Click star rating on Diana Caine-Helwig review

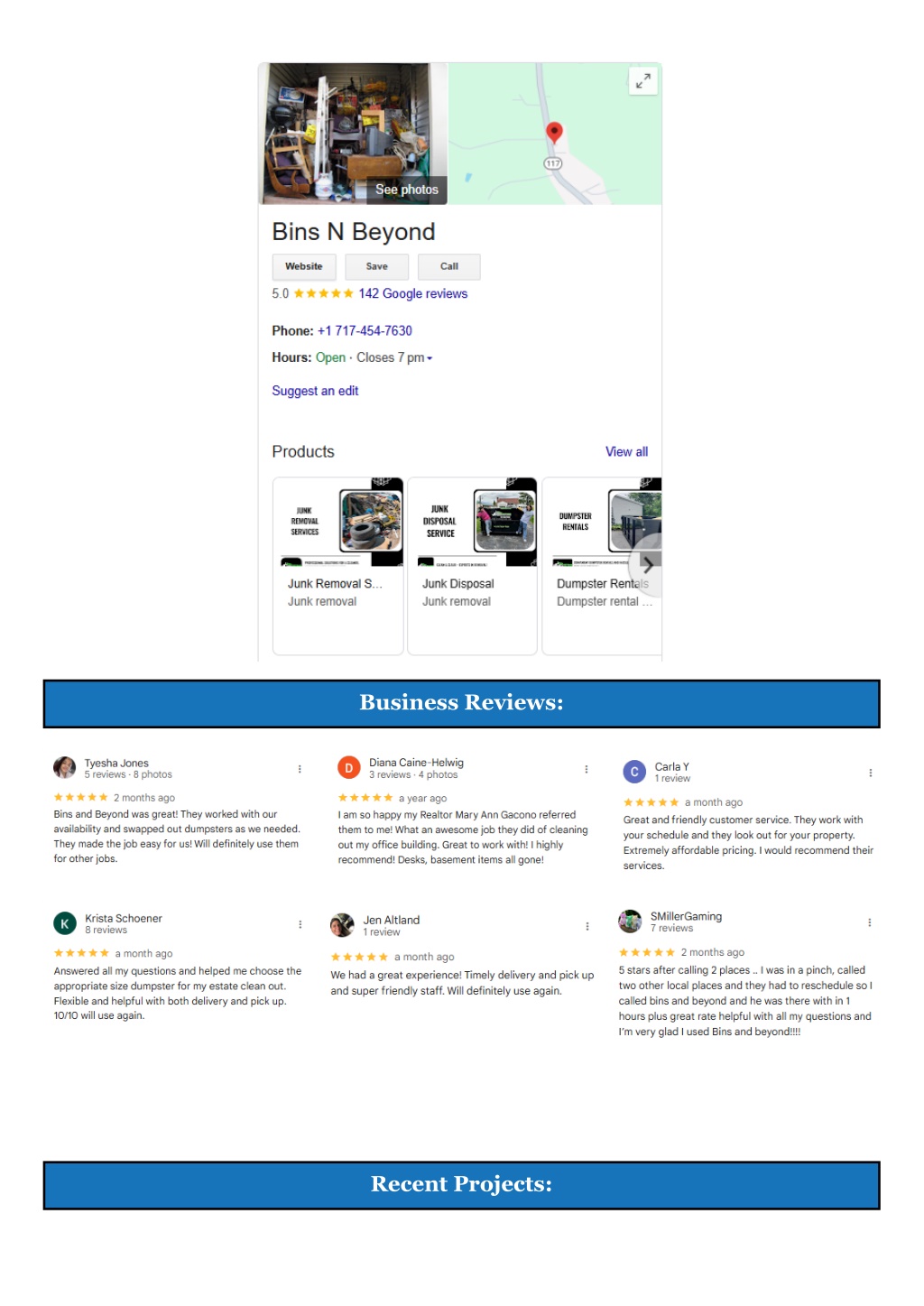[x=365, y=798]
